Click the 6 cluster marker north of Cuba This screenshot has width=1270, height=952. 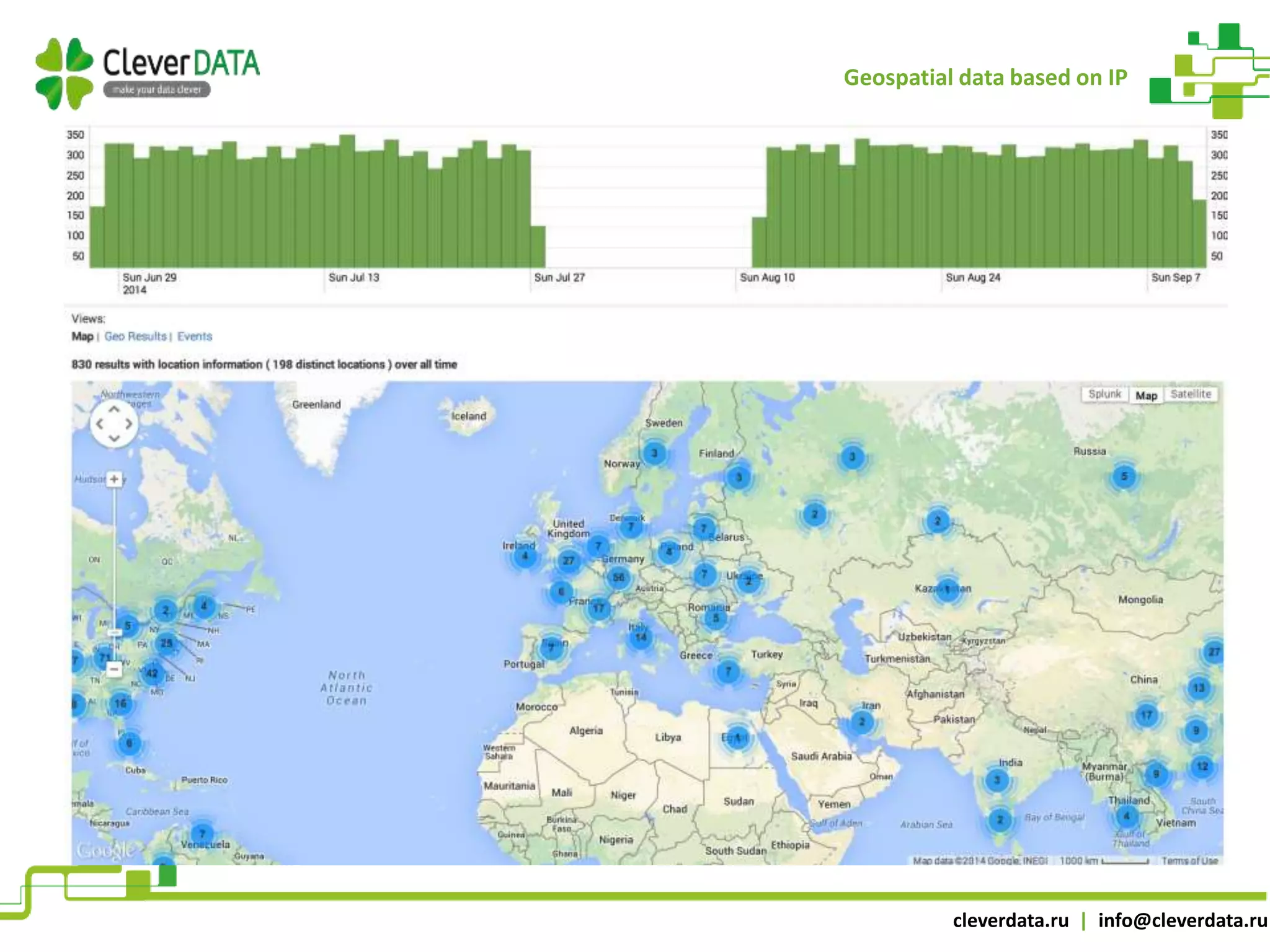click(x=129, y=743)
